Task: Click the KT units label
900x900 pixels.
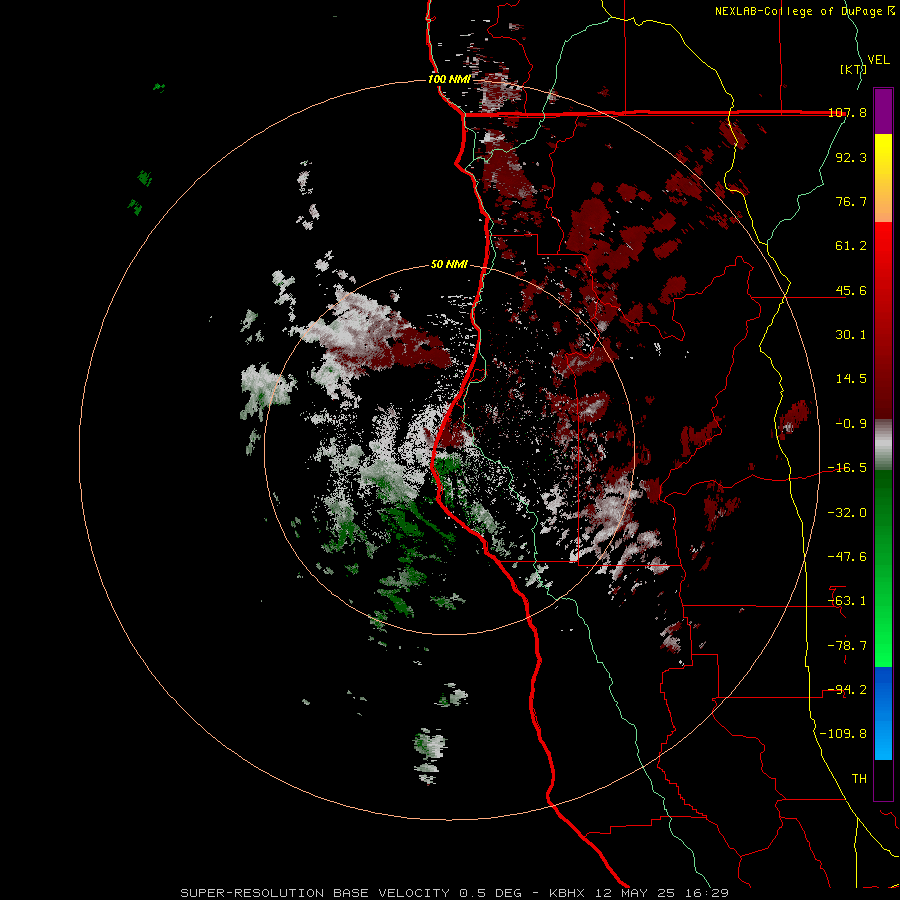Action: 854,69
